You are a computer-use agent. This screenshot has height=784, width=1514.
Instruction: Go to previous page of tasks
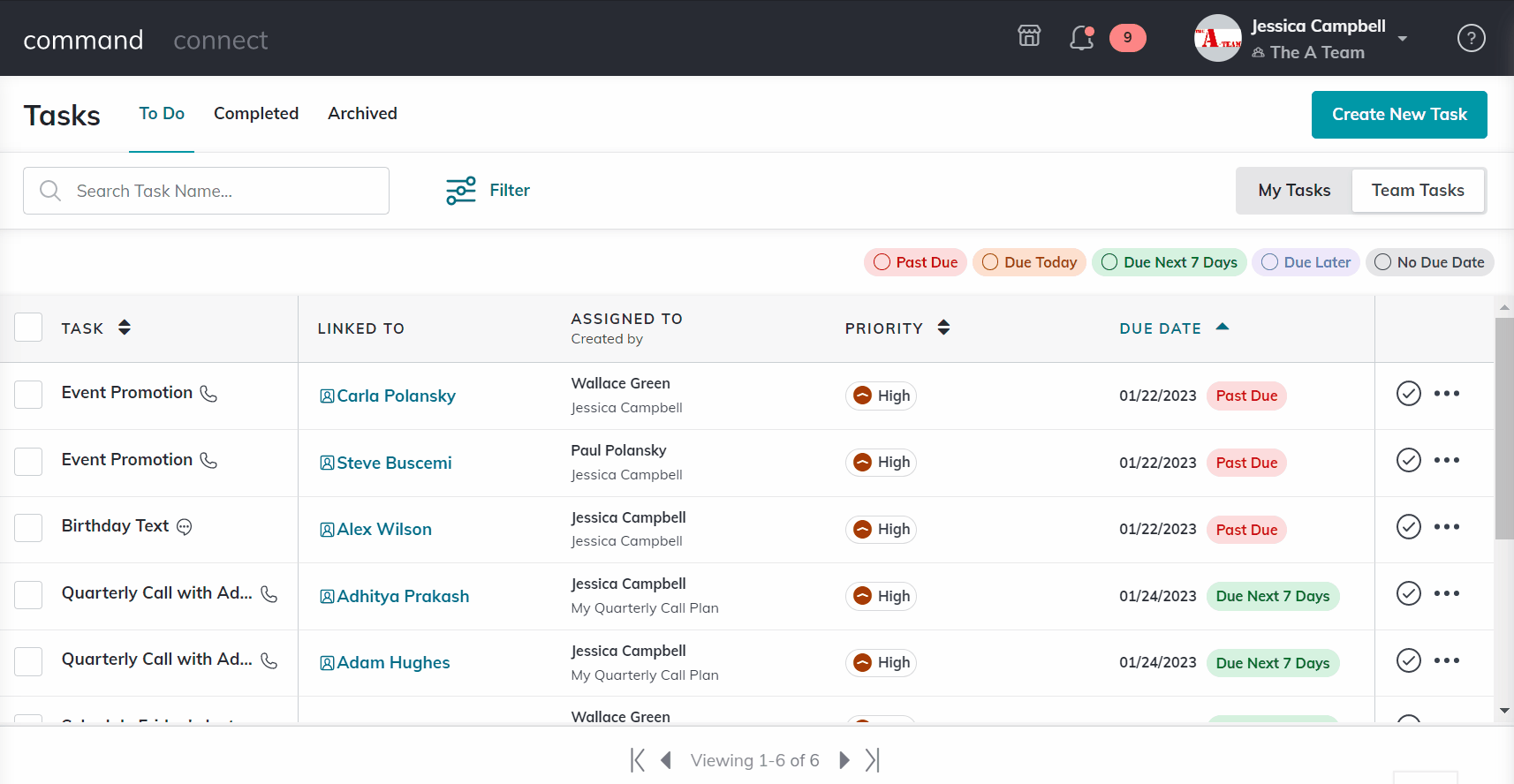[667, 760]
